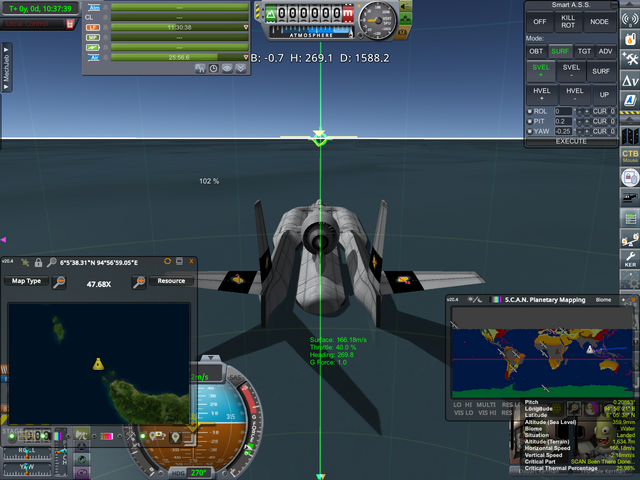Click the double-chevron expand button below resource bars
The width and height of the screenshot is (640, 480).
241,69
